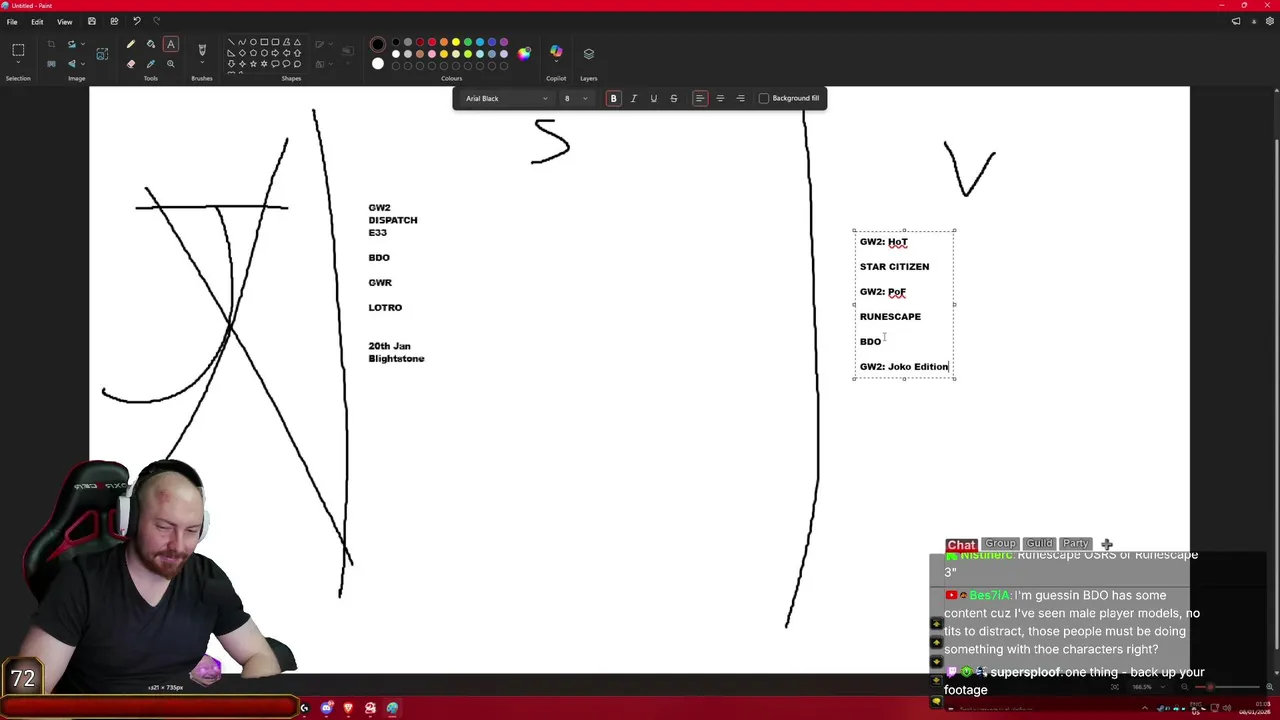Click the 'GW2: Joko Edition' text line
This screenshot has height=720, width=1280.
[x=904, y=366]
